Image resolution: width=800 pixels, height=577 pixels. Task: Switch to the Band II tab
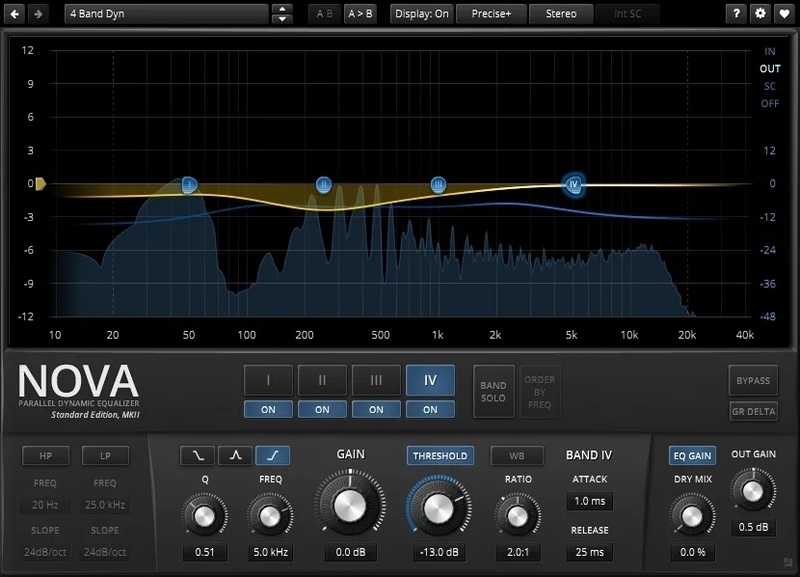321,380
